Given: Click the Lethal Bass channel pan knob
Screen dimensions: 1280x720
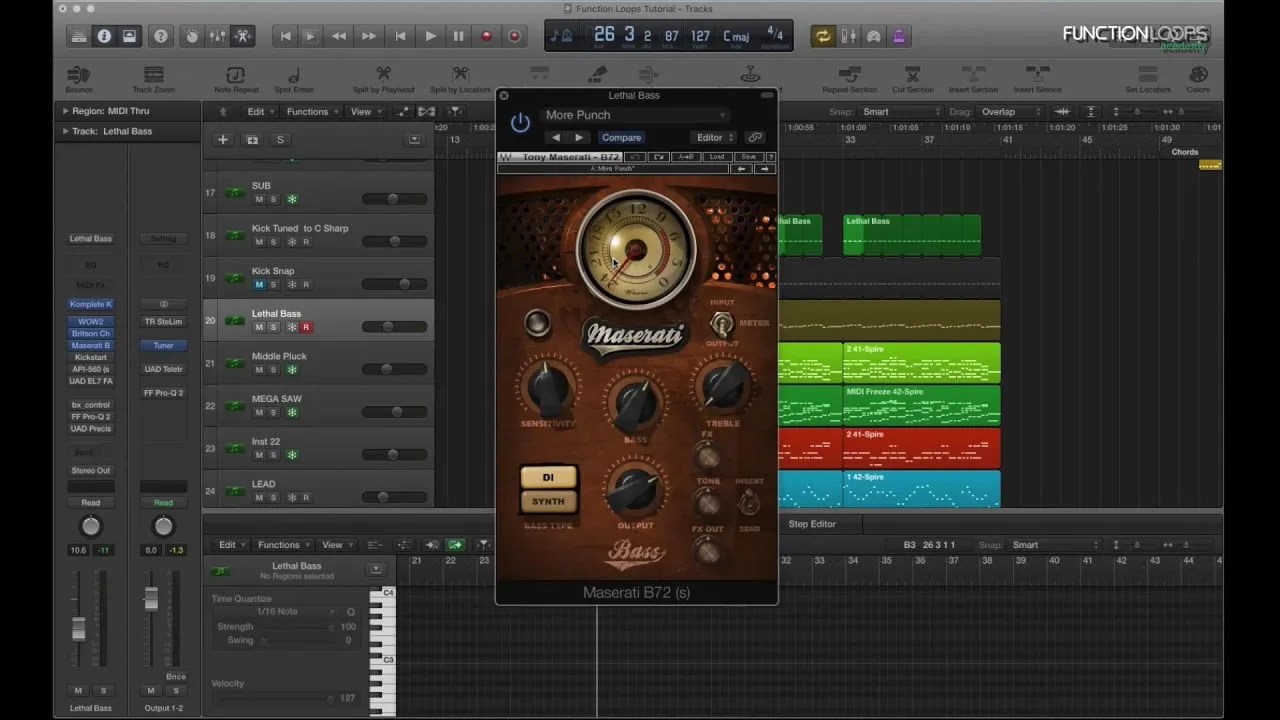Looking at the screenshot, I should tap(91, 526).
